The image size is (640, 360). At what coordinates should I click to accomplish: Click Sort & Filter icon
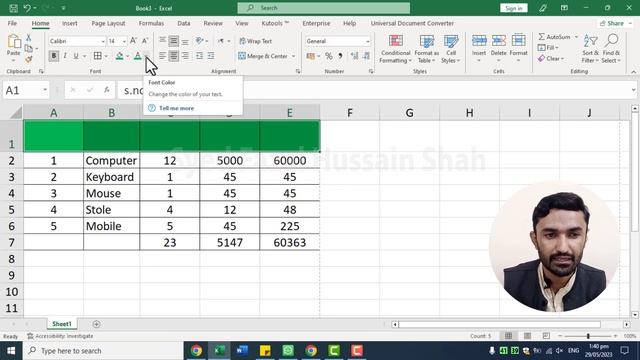[x=590, y=41]
